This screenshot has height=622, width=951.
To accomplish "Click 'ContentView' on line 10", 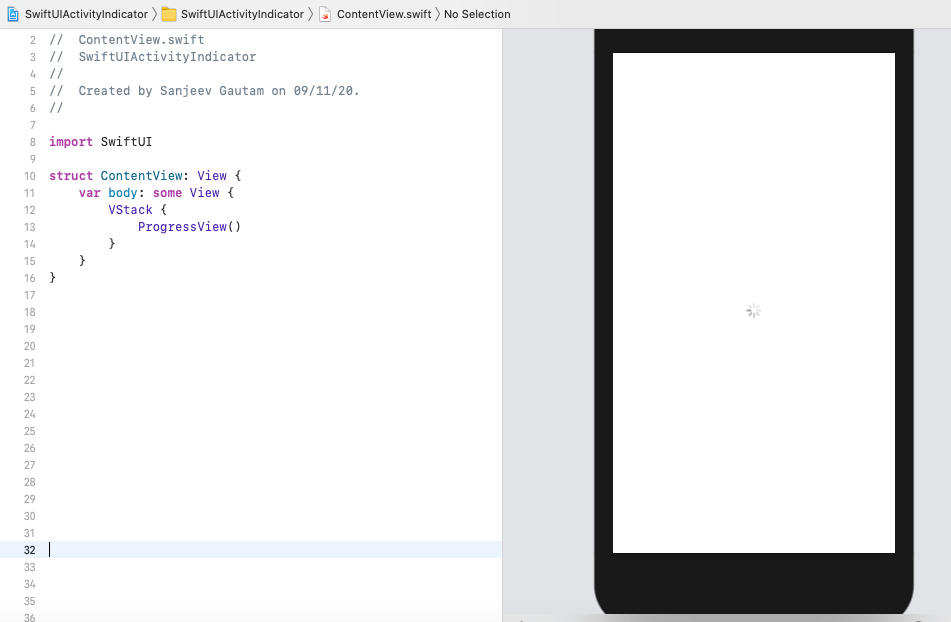I will (x=141, y=176).
